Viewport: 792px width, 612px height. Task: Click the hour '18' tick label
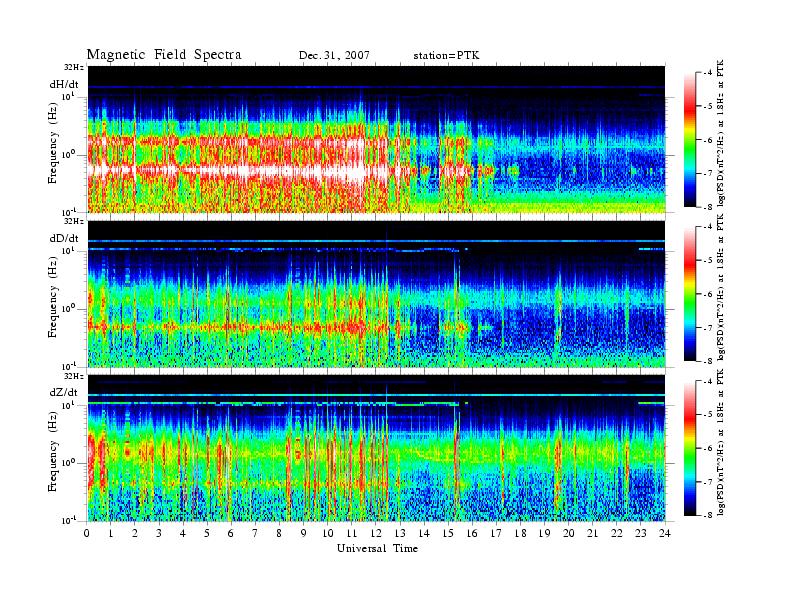pyautogui.click(x=520, y=533)
